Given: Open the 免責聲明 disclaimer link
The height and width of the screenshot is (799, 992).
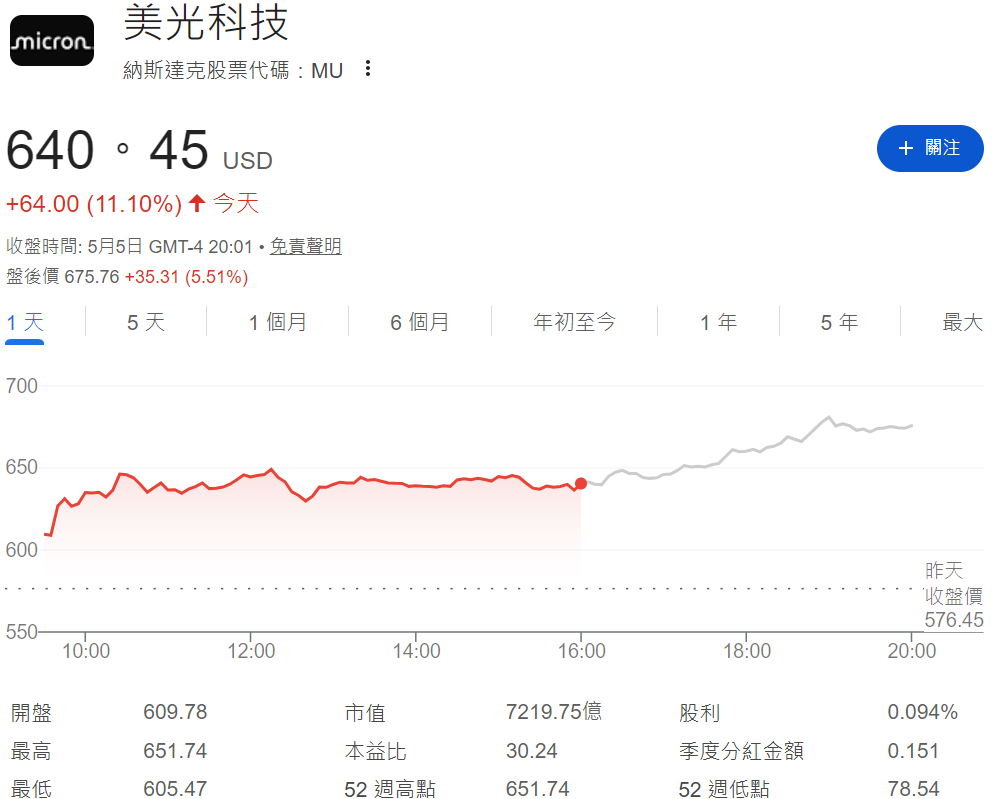Looking at the screenshot, I should pos(306,246).
